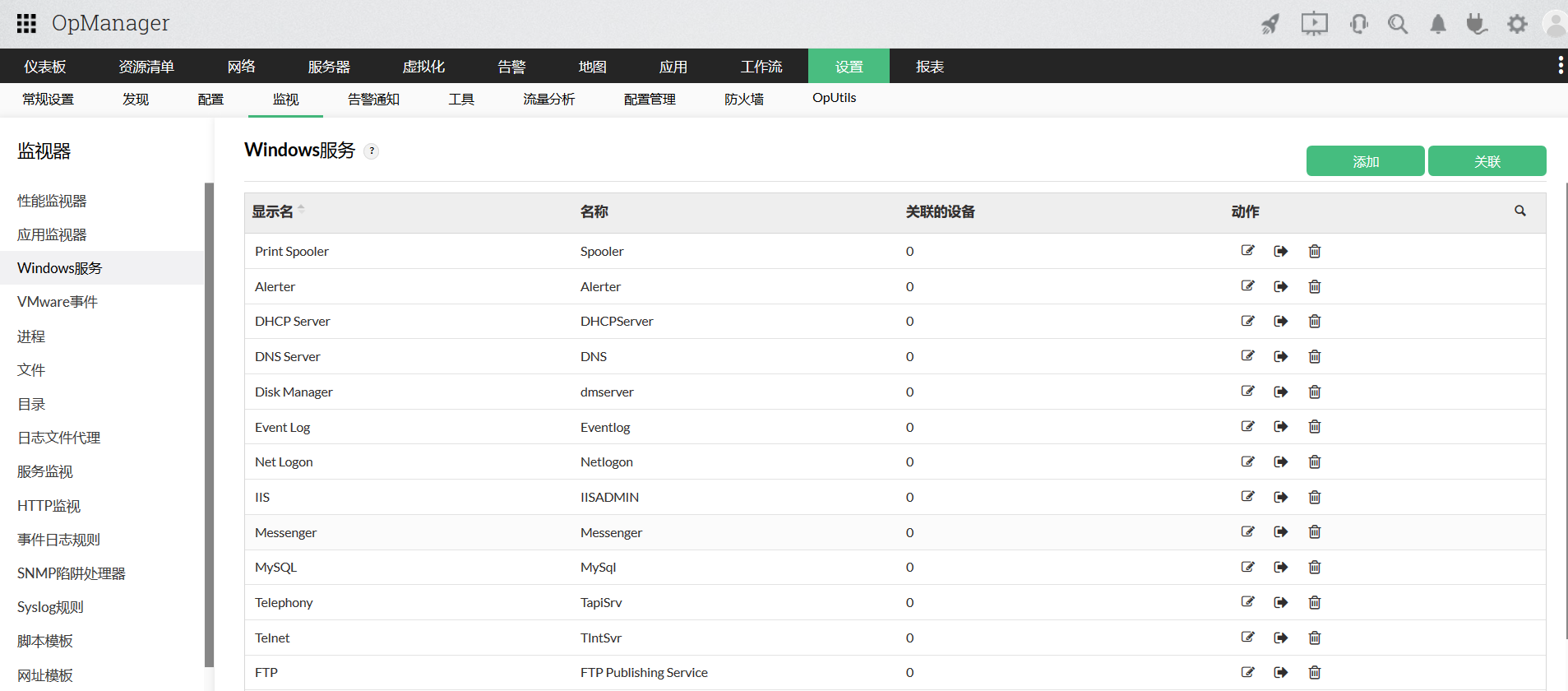Click the rocket quick-start icon
Image resolution: width=1568 pixels, height=691 pixels.
(x=1271, y=24)
